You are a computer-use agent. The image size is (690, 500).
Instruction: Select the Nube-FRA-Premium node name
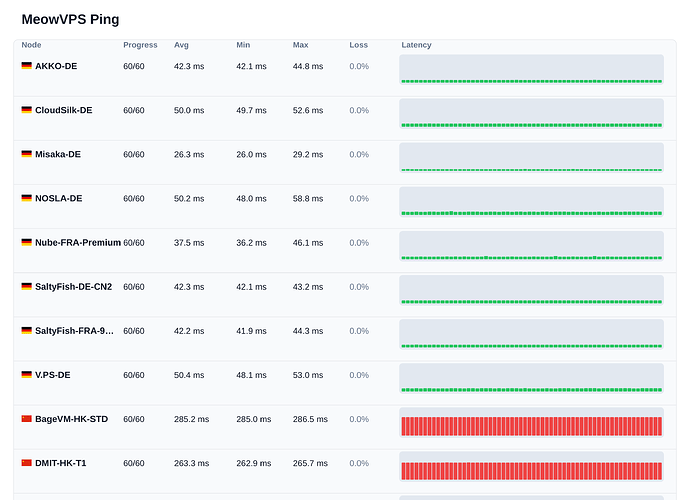point(78,243)
